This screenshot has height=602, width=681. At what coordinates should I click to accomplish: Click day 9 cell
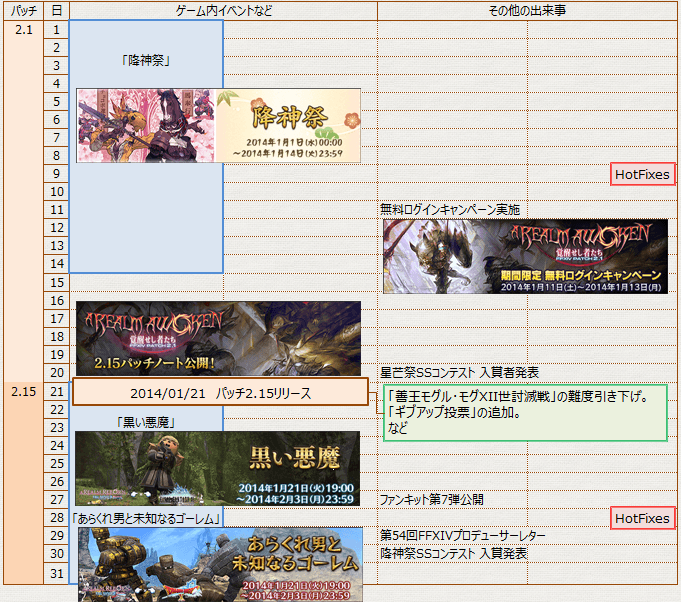(56, 174)
